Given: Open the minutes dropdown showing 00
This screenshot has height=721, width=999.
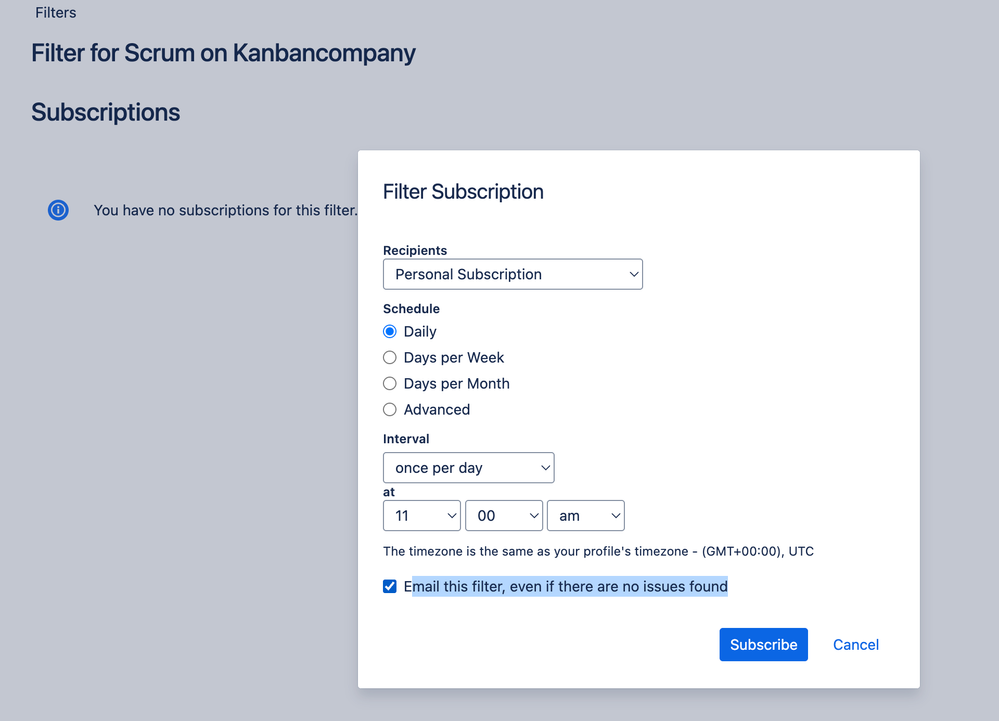Looking at the screenshot, I should click(x=503, y=516).
